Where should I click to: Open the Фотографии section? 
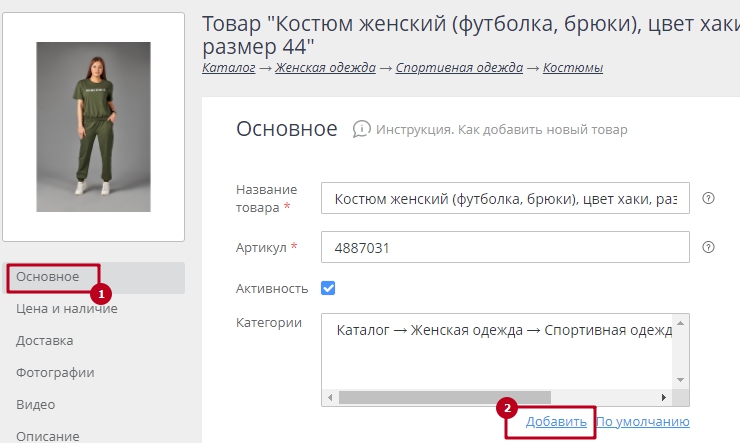click(x=55, y=373)
